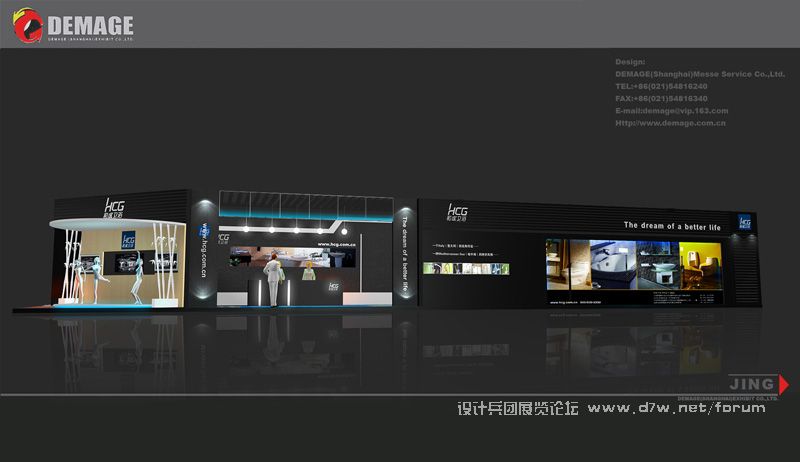This screenshot has width=800, height=462.
Task: Click the white bathtub photo on right wall
Action: [613, 265]
